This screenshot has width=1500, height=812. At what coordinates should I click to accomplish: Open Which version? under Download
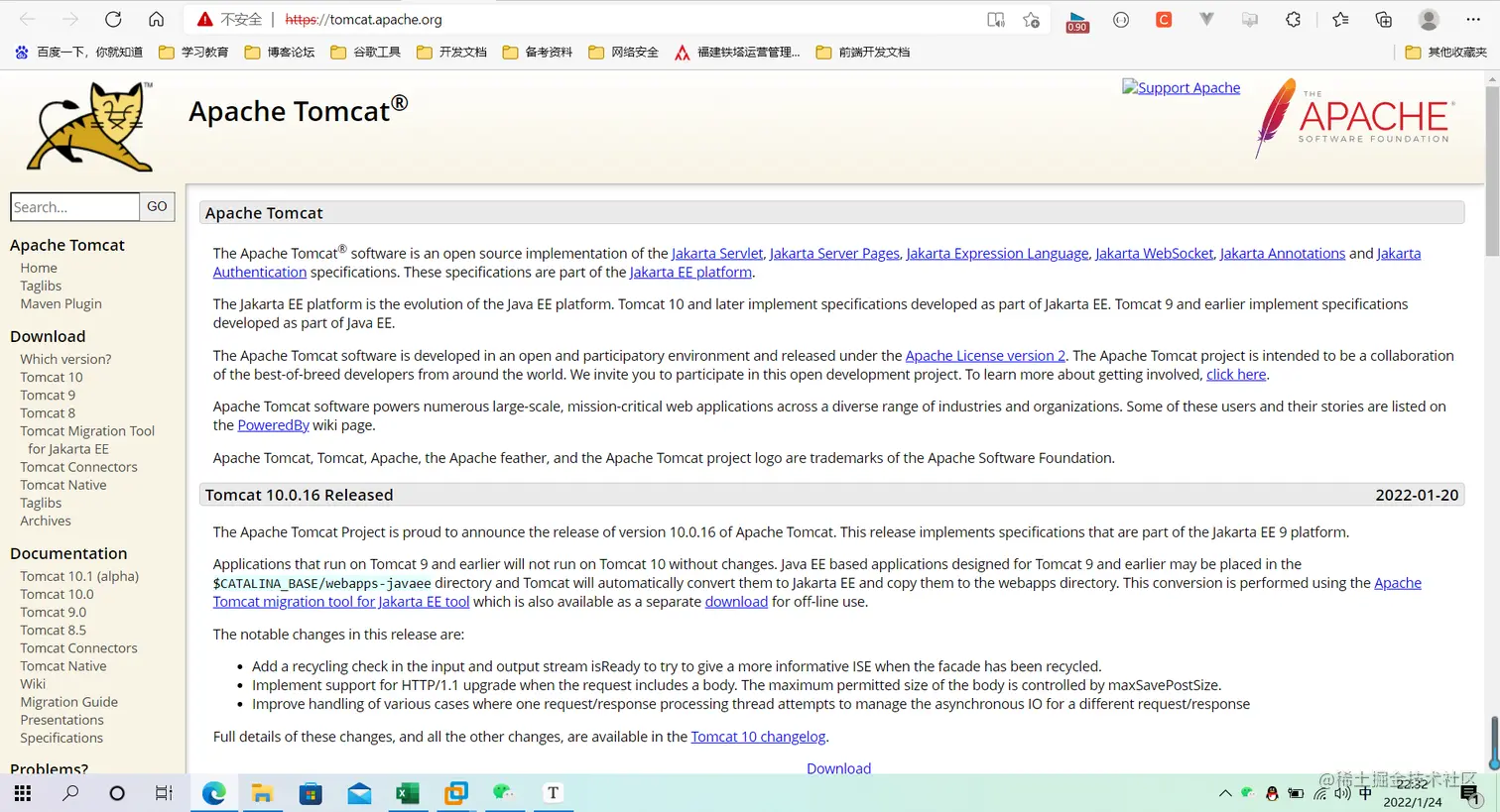point(65,359)
